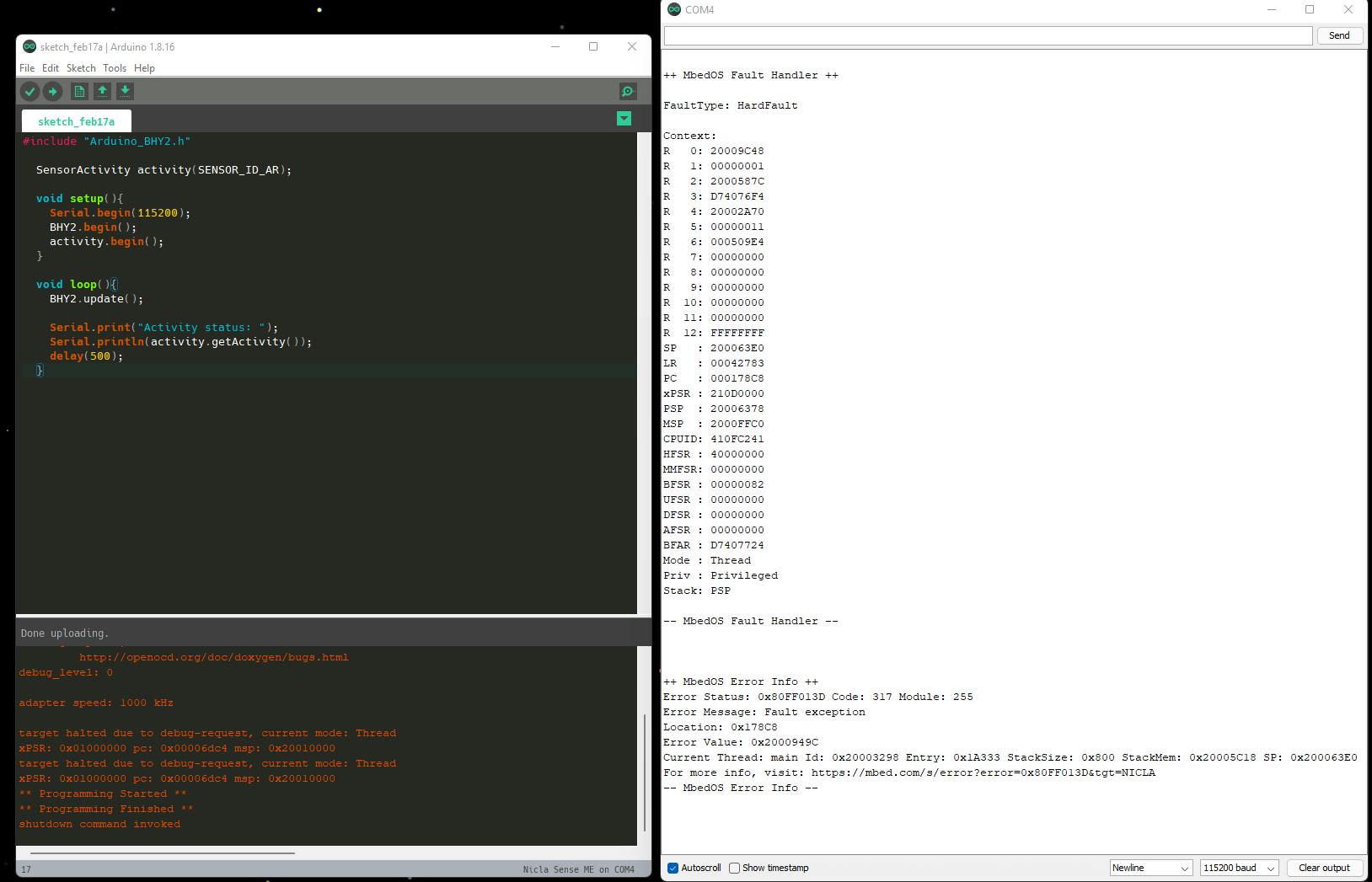Click the Clear output button
This screenshot has height=882, width=1372.
click(x=1324, y=868)
